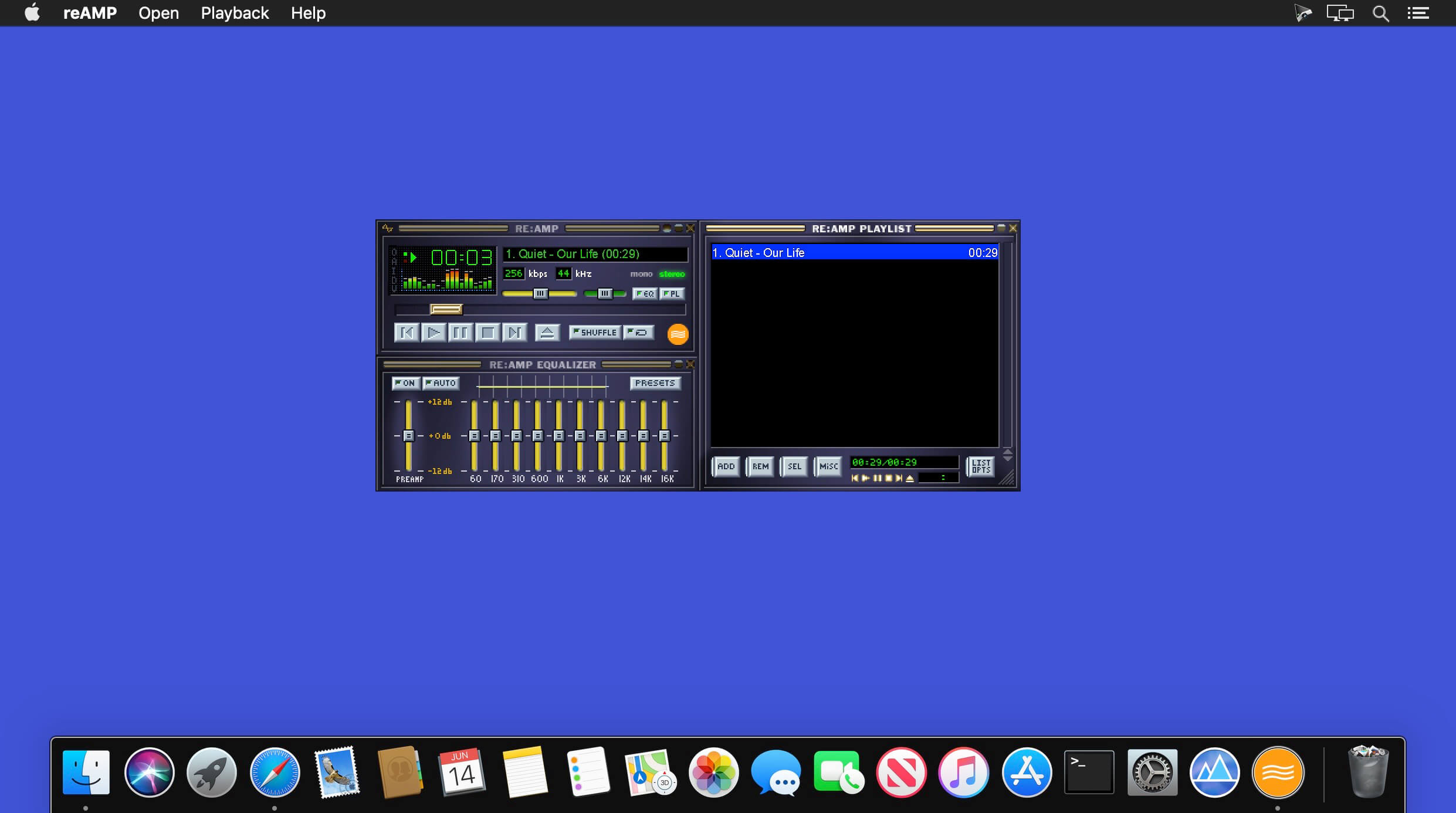Click the playlist vertical scrollbar track
Viewport: 1456px width, 813px height.
[1007, 345]
